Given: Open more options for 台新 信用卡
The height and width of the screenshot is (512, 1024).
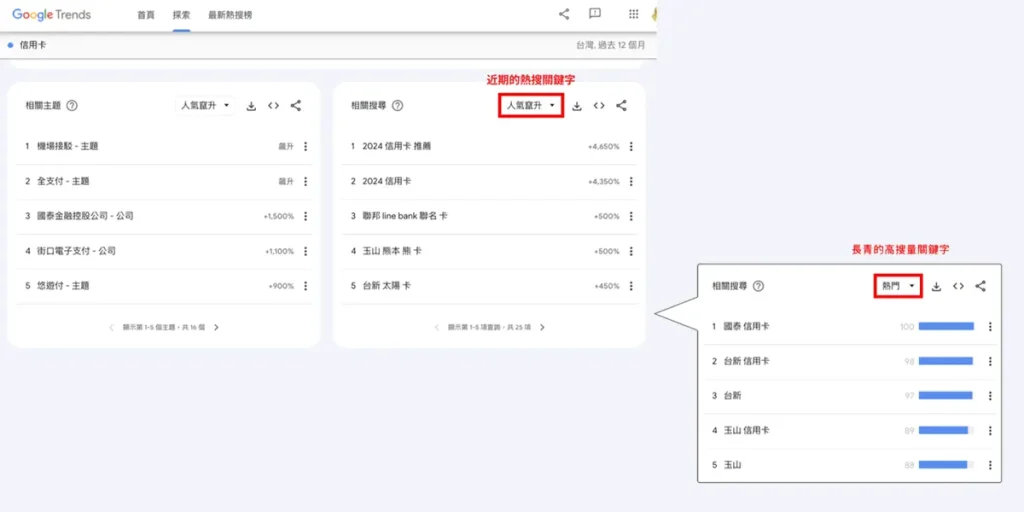Looking at the screenshot, I should (x=990, y=361).
